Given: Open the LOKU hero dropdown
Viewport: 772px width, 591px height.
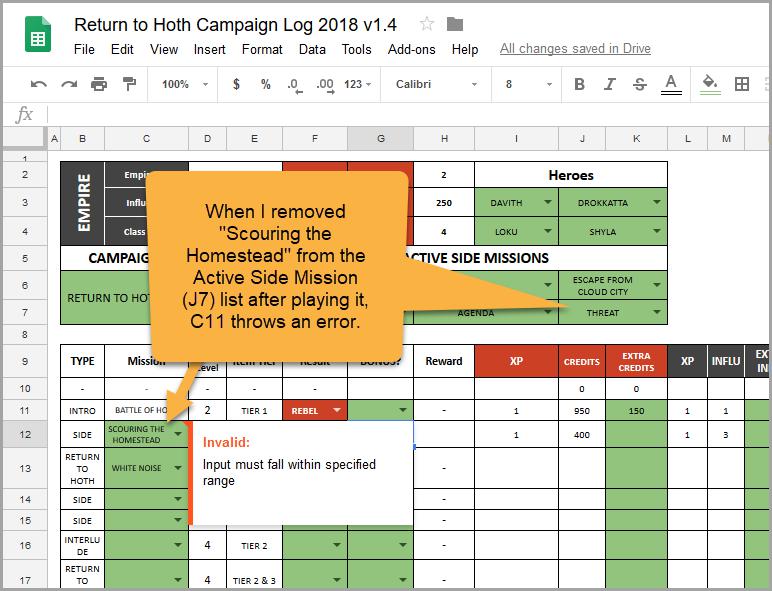Looking at the screenshot, I should 547,231.
